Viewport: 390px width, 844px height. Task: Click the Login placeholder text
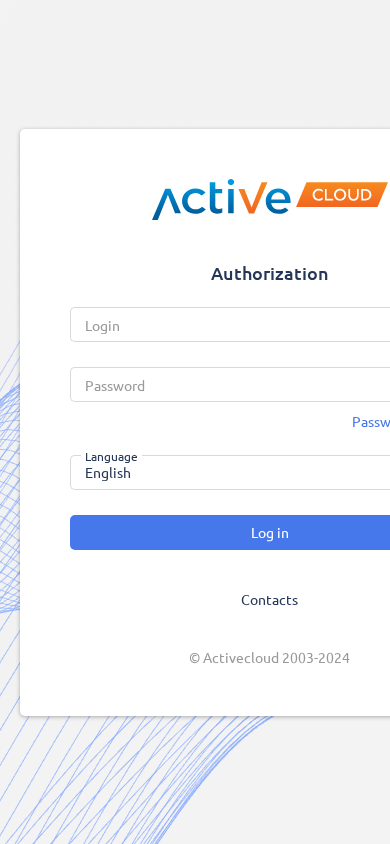point(102,326)
